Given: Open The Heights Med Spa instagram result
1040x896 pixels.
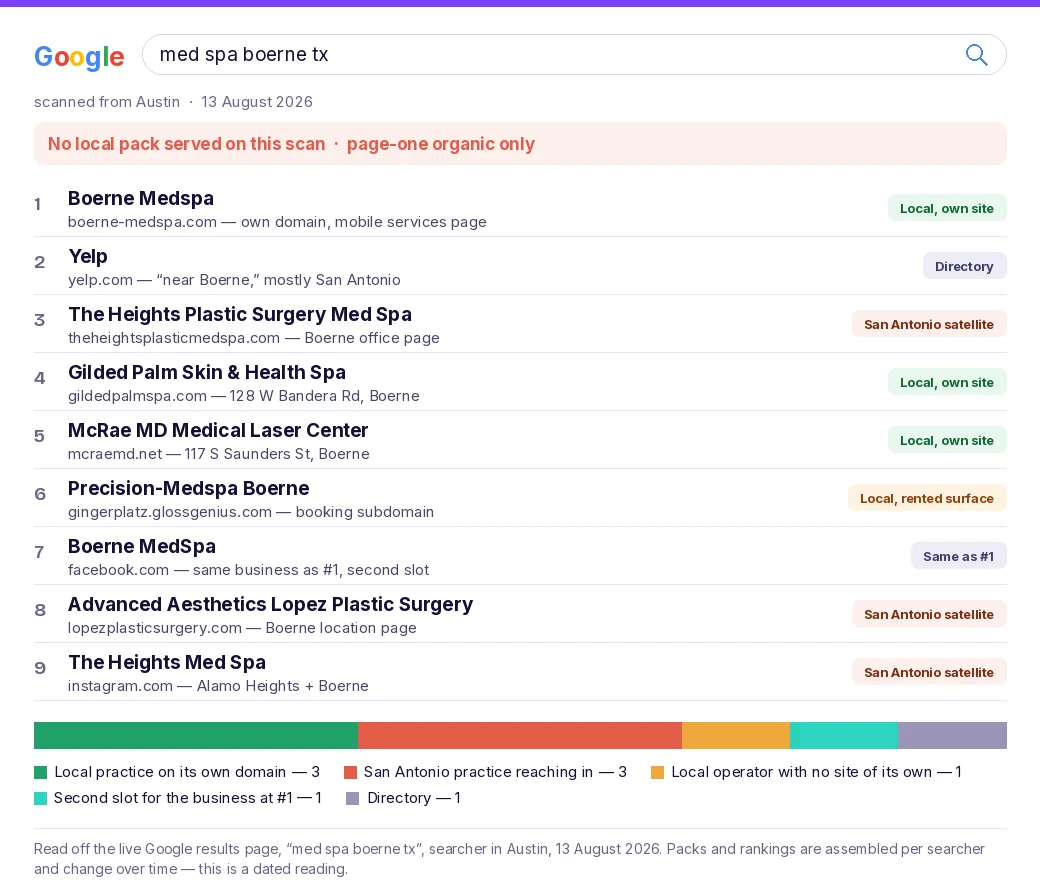Looking at the screenshot, I should [167, 663].
